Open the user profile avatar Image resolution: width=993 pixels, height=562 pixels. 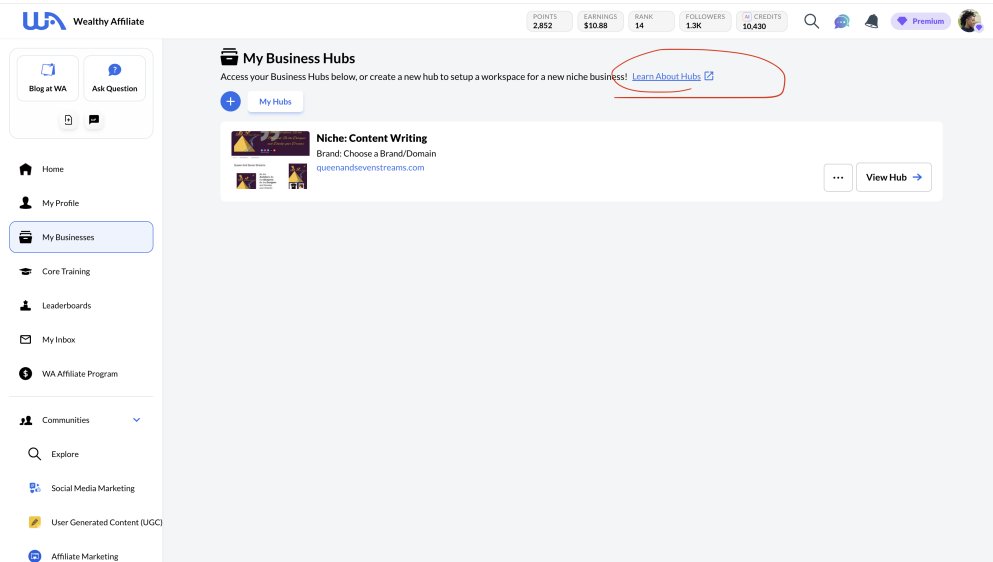pos(970,21)
